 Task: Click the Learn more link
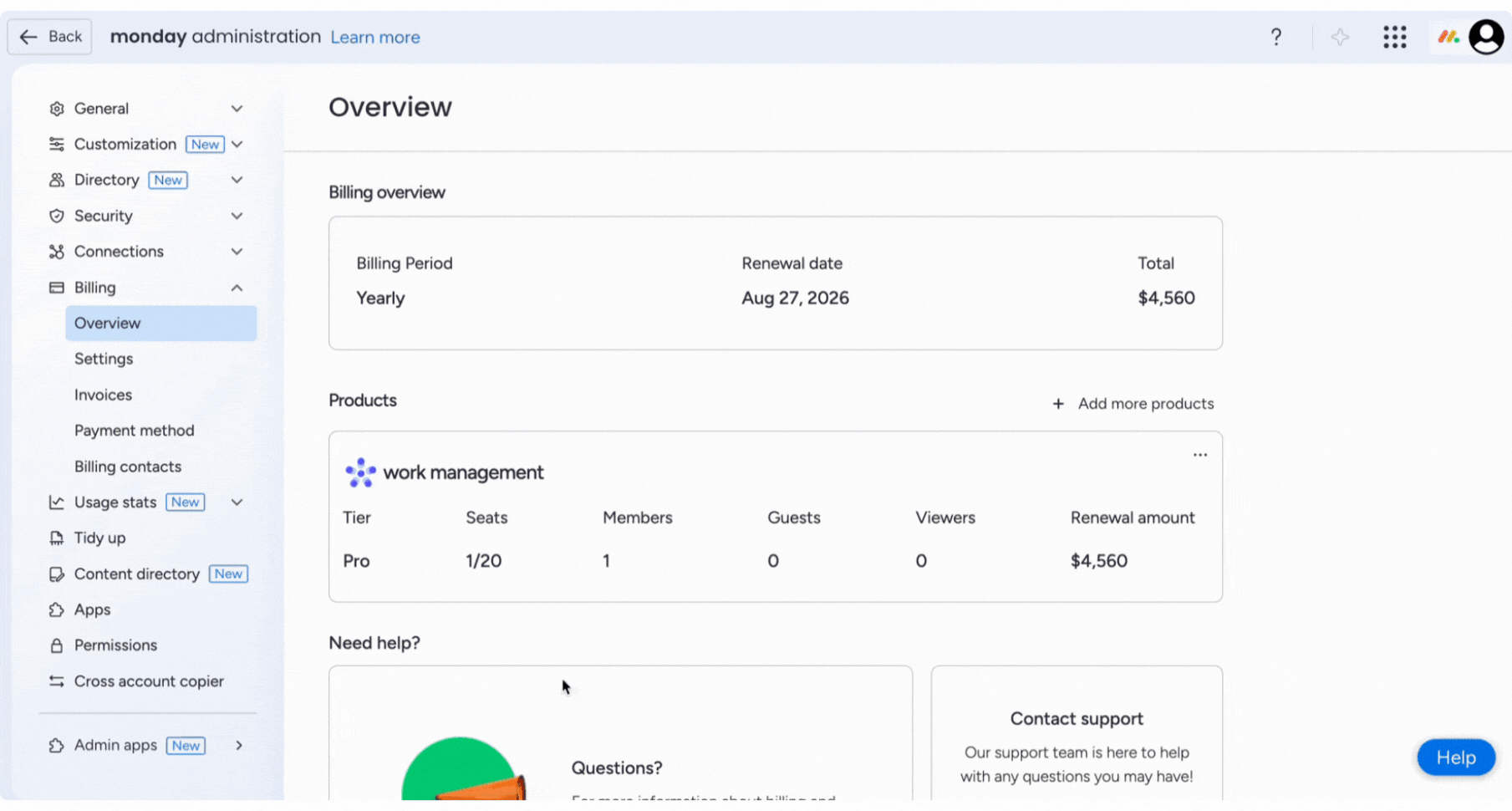click(x=375, y=37)
